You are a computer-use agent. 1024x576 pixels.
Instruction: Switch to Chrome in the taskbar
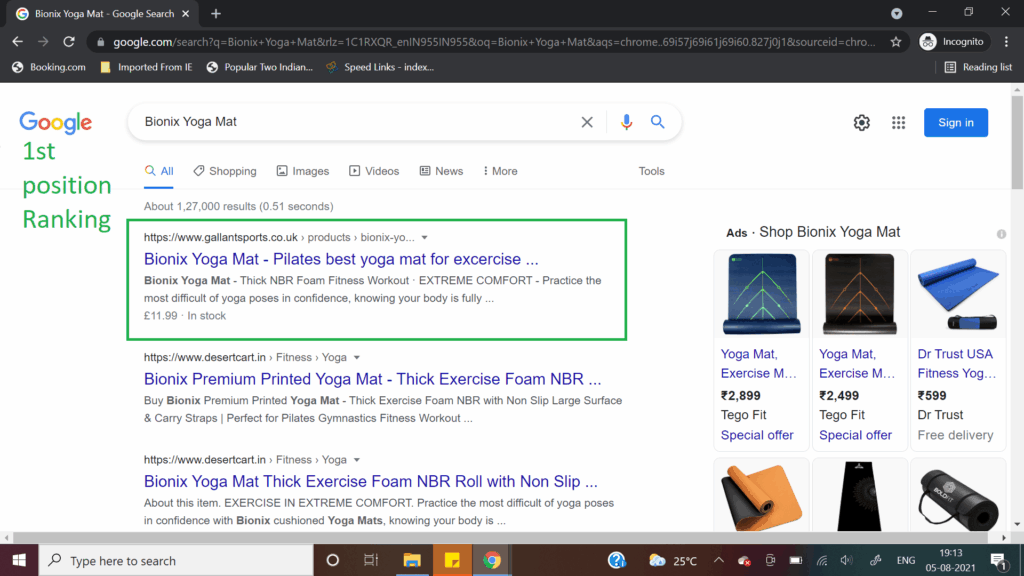492,560
